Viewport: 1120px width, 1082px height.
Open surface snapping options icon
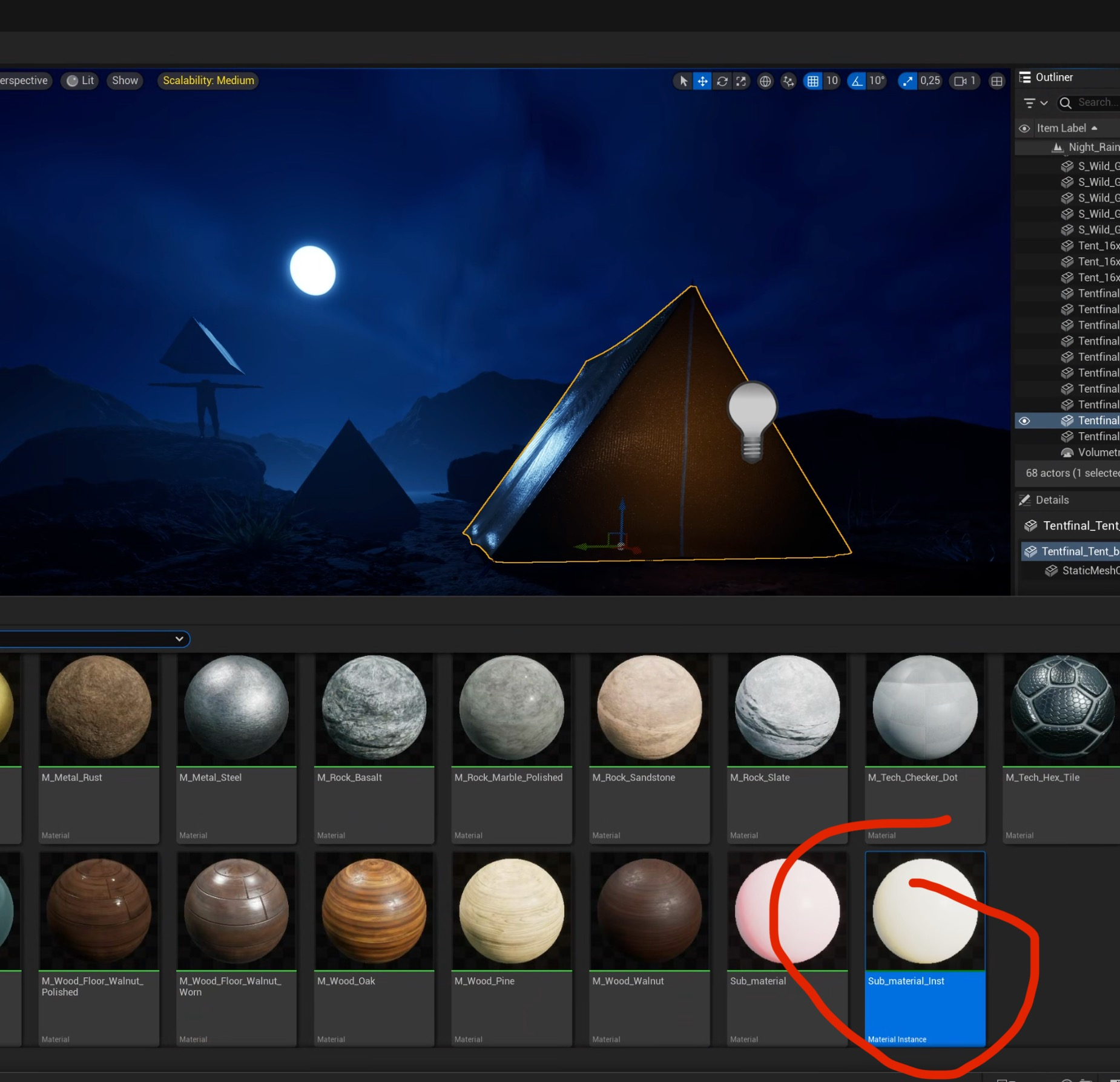[788, 81]
